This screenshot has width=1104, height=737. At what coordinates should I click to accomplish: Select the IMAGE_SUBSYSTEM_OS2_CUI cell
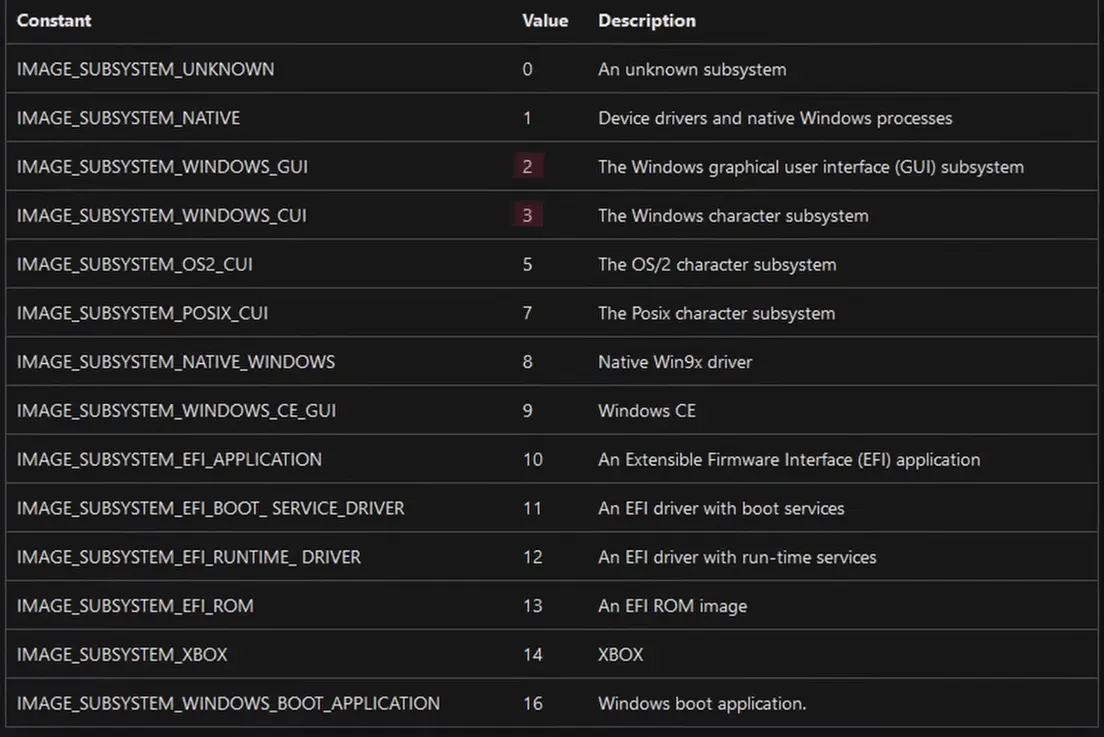coord(140,265)
